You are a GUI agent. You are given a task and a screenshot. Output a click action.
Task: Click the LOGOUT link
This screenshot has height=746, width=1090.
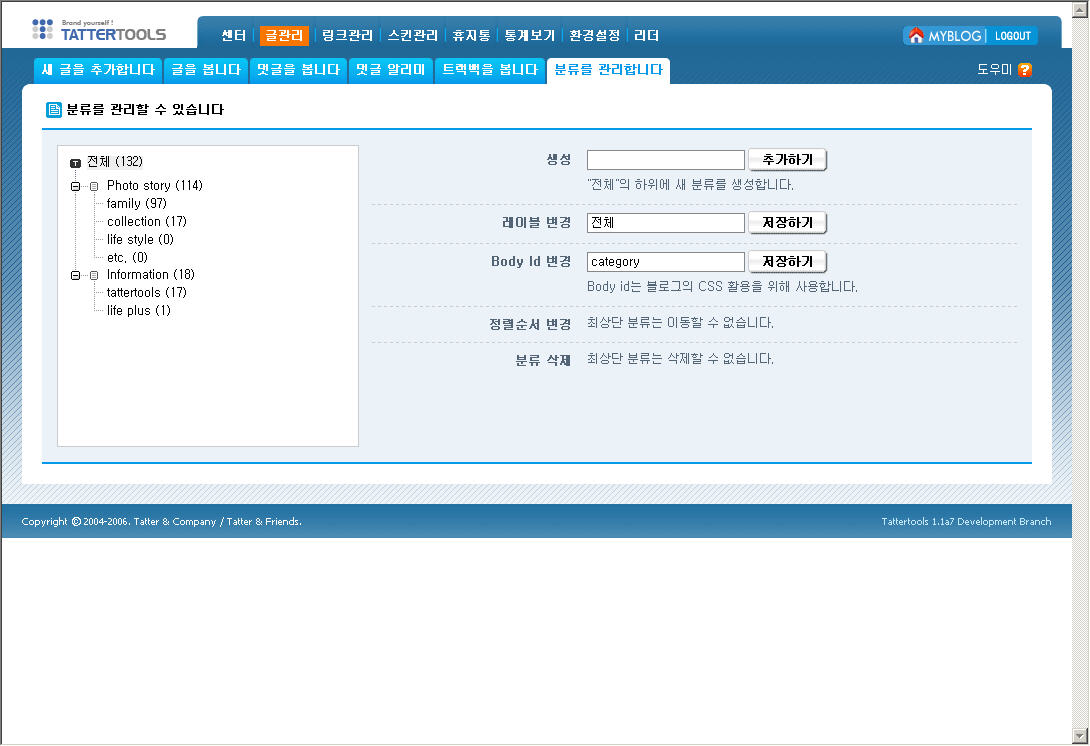click(1012, 36)
